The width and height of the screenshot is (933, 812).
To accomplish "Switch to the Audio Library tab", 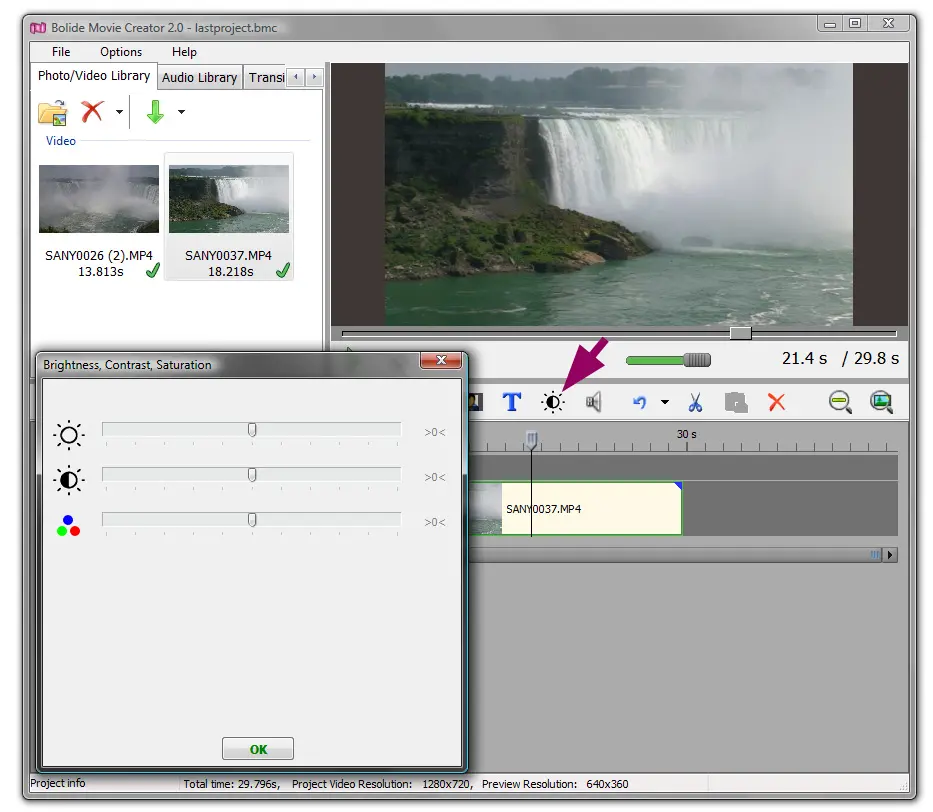I will pos(200,77).
